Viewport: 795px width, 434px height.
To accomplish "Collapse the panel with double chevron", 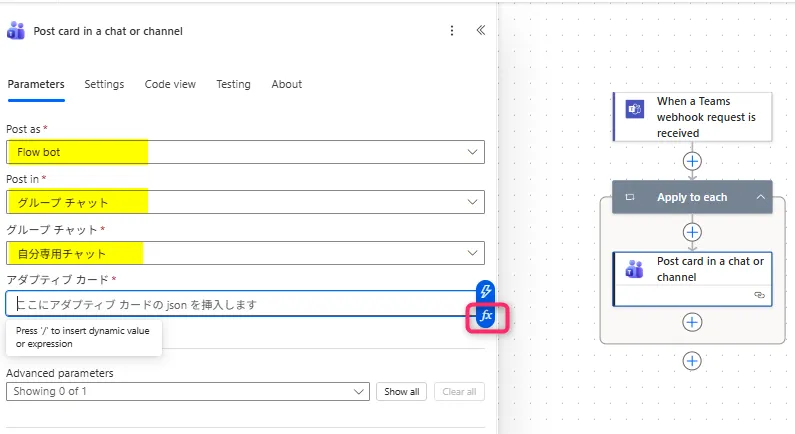I will point(480,31).
